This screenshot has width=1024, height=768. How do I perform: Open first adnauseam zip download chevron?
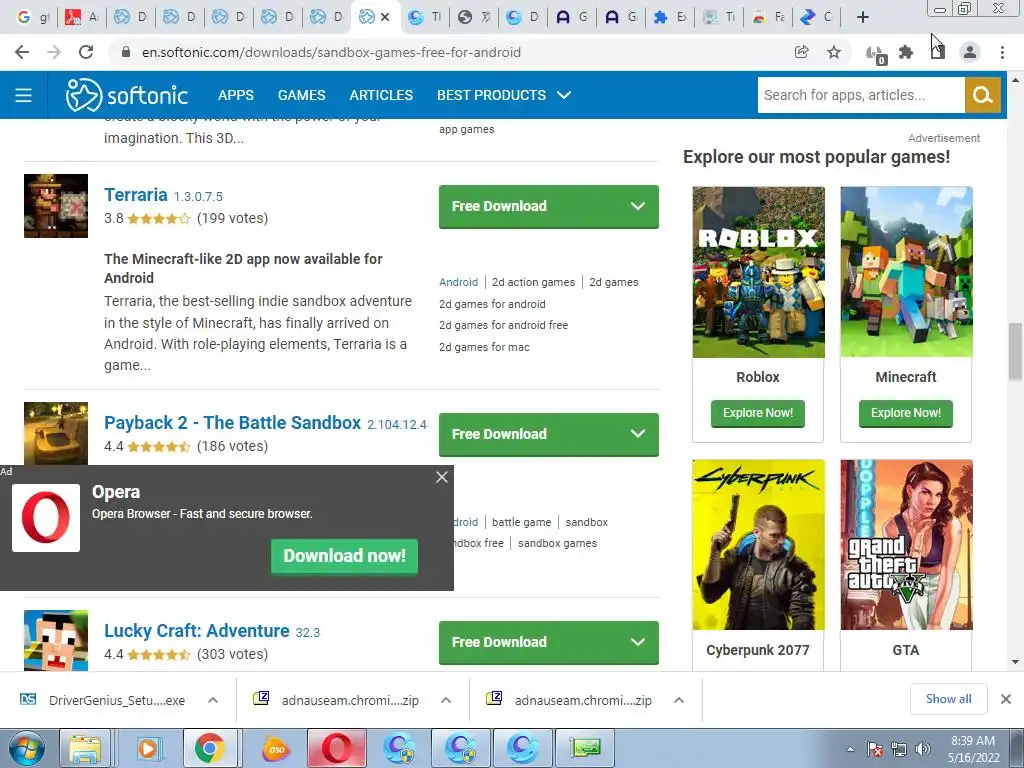[x=446, y=700]
